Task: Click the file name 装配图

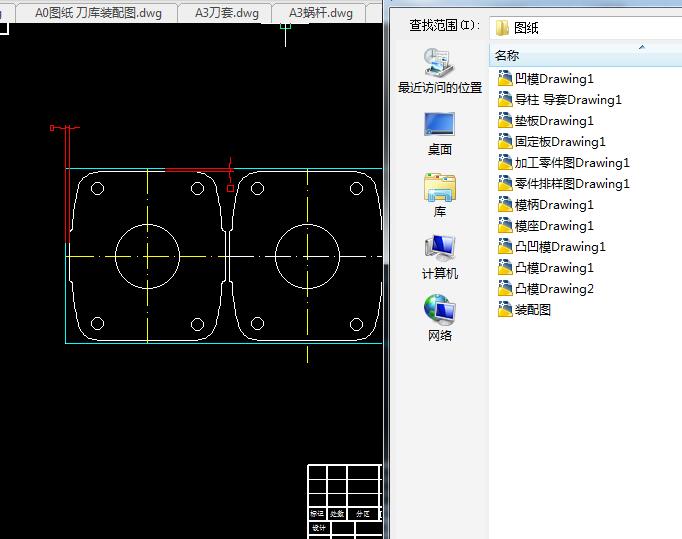Action: [533, 310]
